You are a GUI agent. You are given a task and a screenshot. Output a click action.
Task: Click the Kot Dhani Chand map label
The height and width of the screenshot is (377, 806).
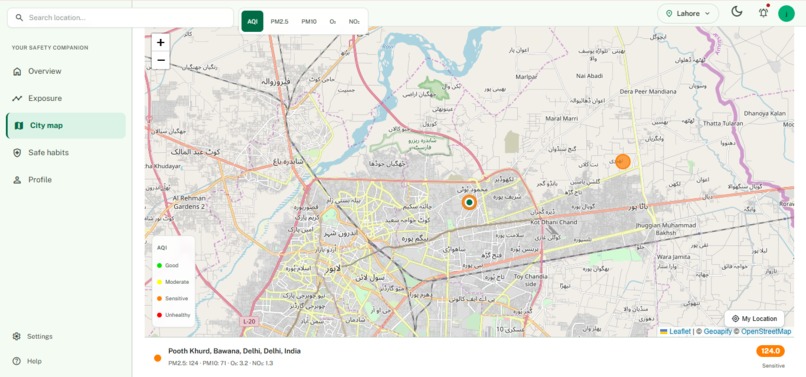point(553,222)
